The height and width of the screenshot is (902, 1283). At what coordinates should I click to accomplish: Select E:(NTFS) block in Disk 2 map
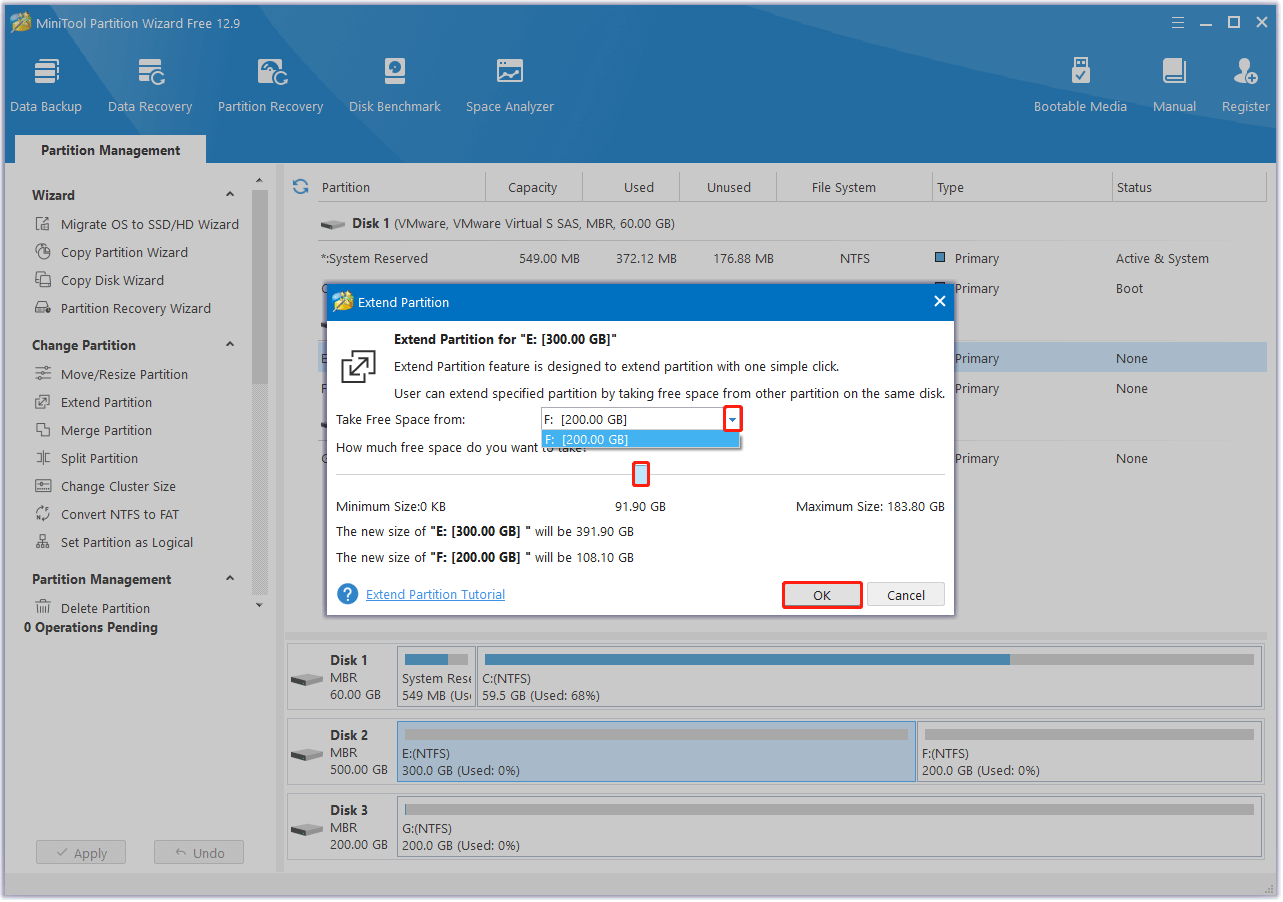point(657,752)
